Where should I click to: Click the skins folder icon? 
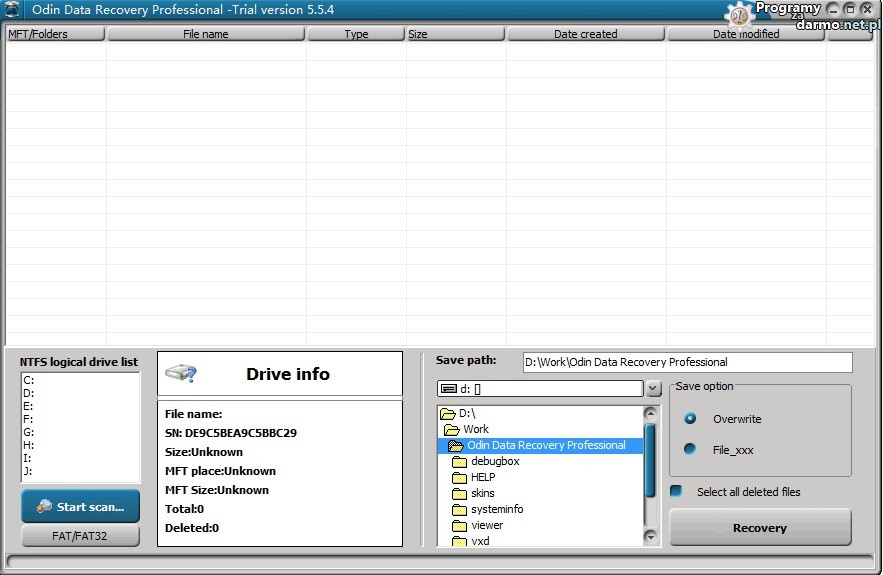pyautogui.click(x=459, y=494)
